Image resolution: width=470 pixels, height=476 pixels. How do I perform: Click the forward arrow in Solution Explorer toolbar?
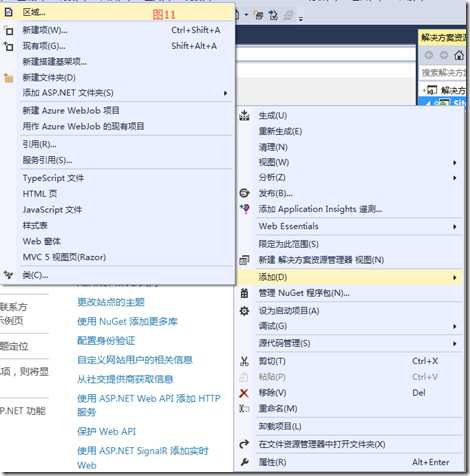click(x=444, y=55)
